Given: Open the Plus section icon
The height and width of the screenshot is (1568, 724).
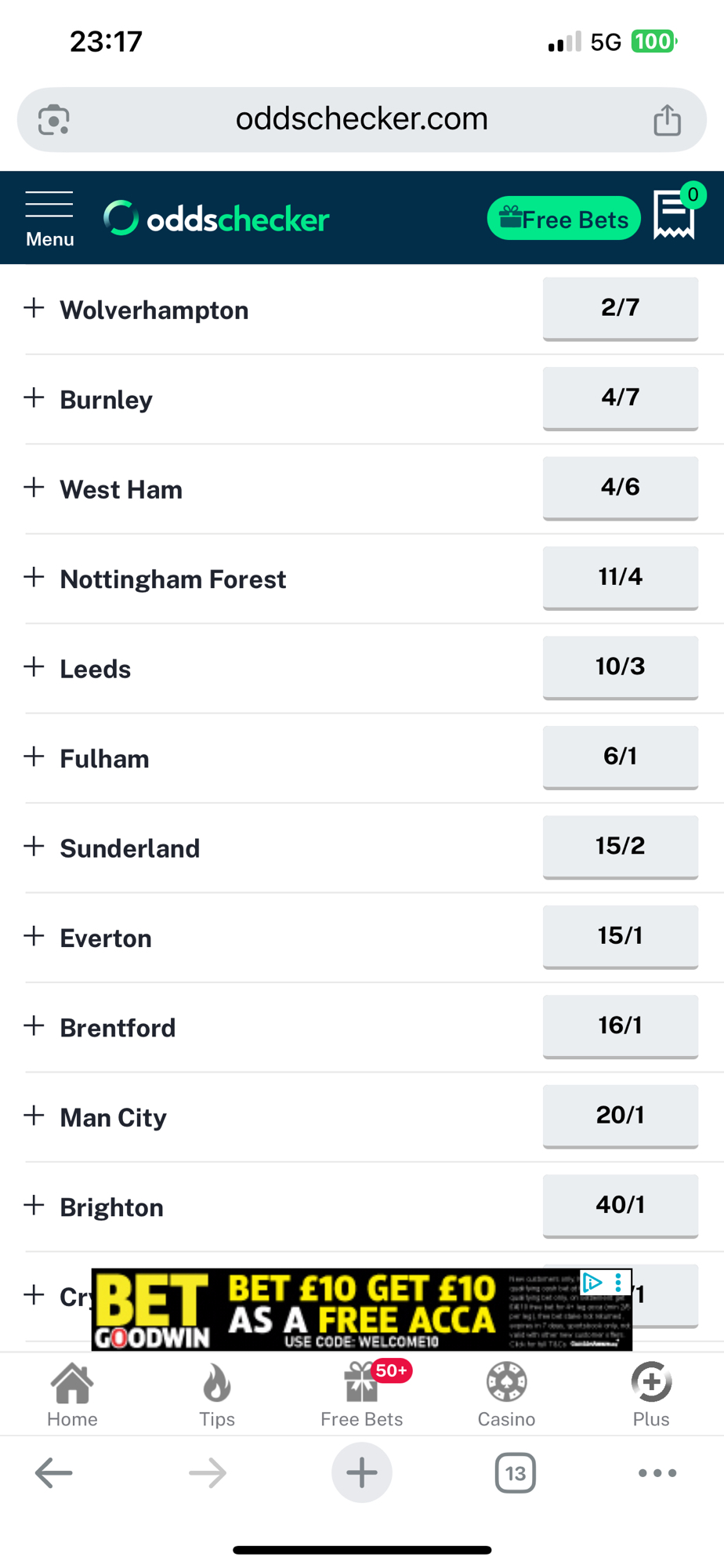Looking at the screenshot, I should point(651,1395).
